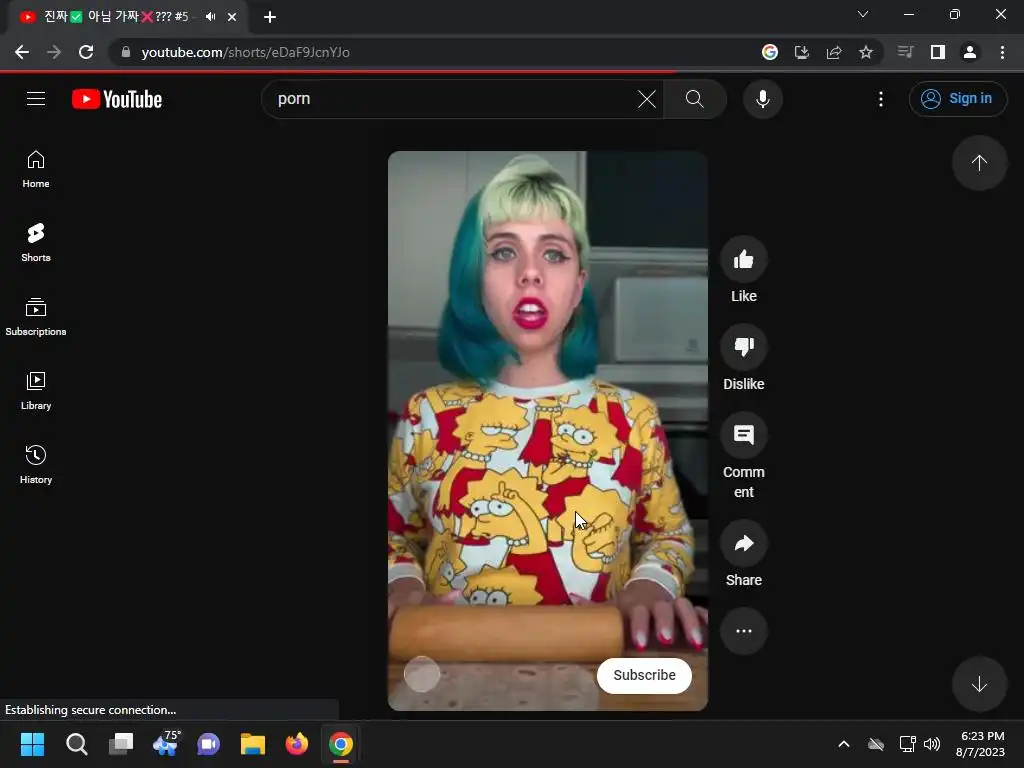Image resolution: width=1024 pixels, height=768 pixels.
Task: Open Task View on taskbar
Action: [x=121, y=744]
